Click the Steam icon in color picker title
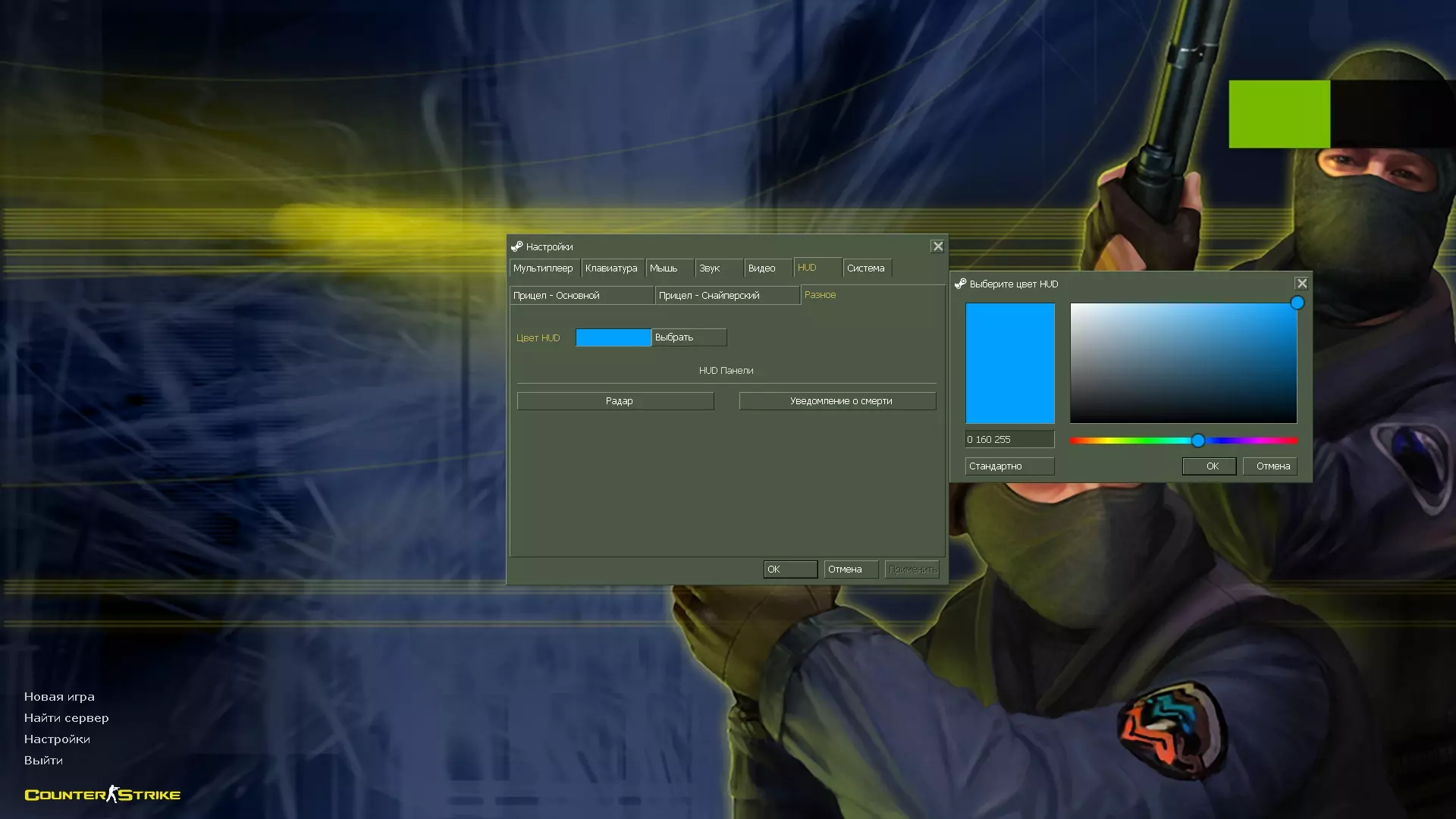 (960, 284)
